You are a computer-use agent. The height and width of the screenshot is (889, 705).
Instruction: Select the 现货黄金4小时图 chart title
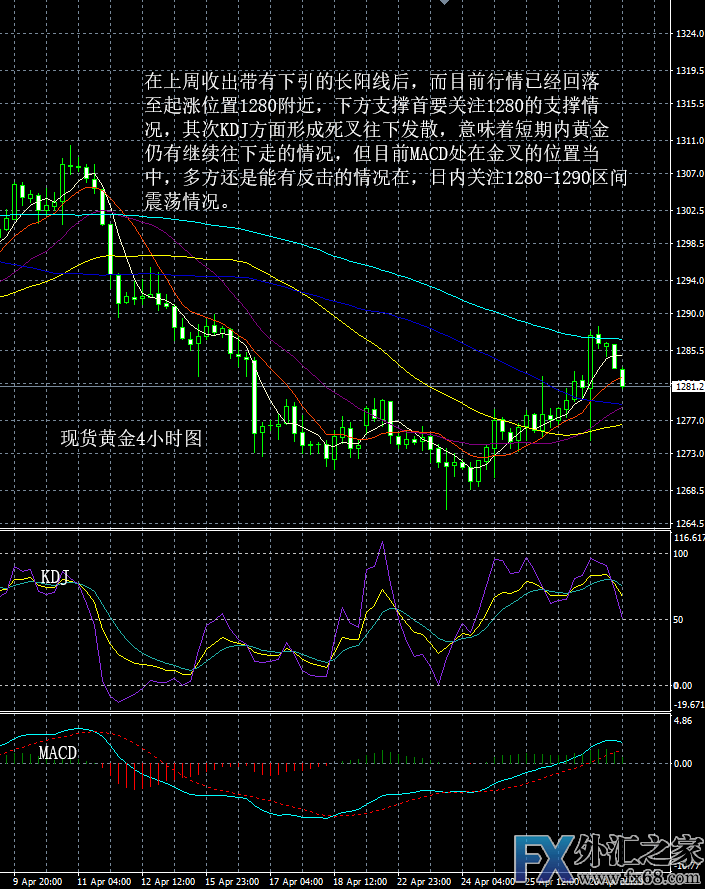pos(132,438)
